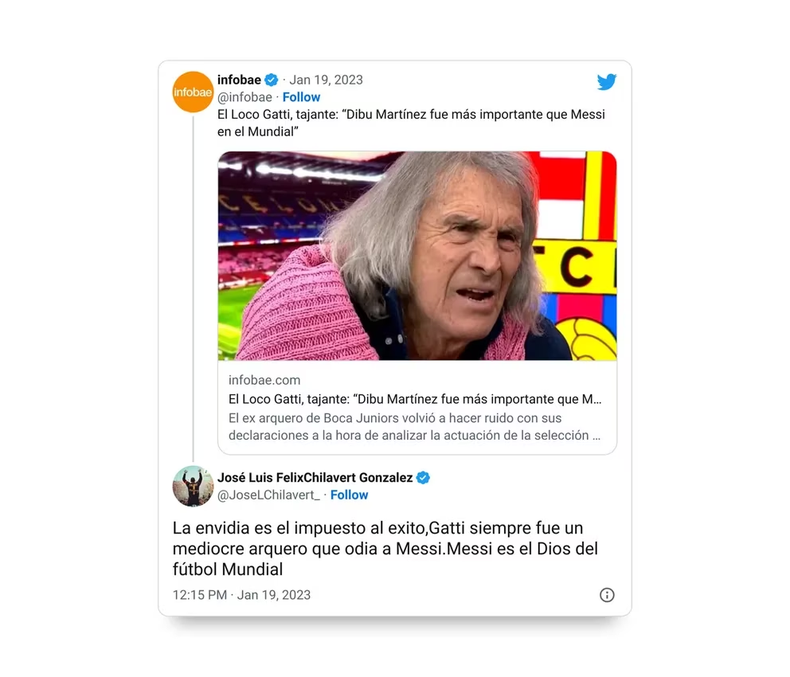
Task: Click José Luis FelixChilavert Gonzalez name
Action: (315, 478)
